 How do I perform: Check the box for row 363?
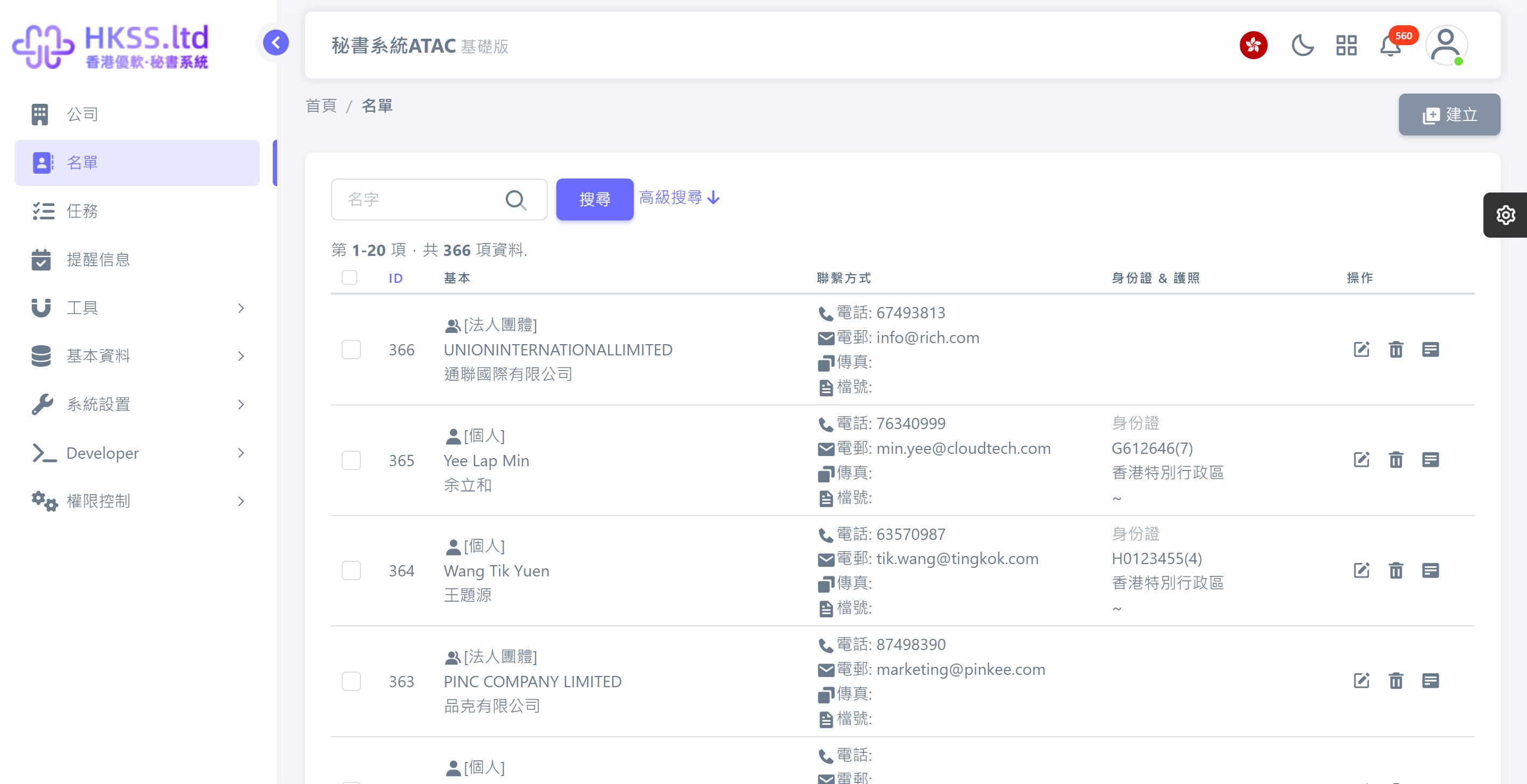[x=351, y=681]
